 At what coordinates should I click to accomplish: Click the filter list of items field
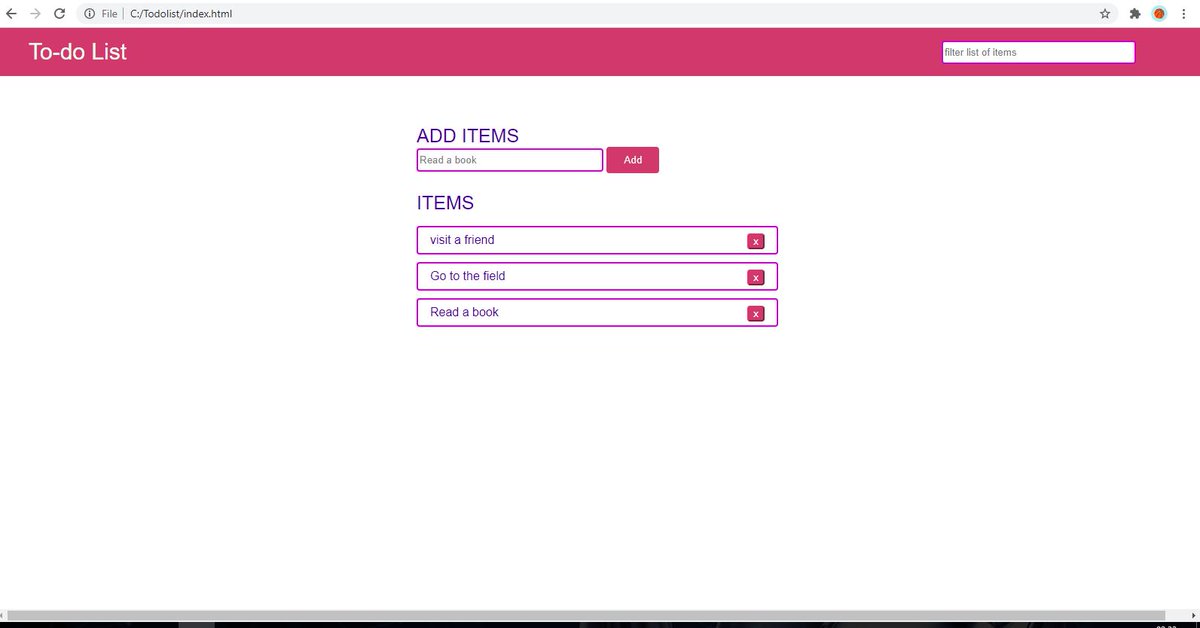pyautogui.click(x=1037, y=52)
